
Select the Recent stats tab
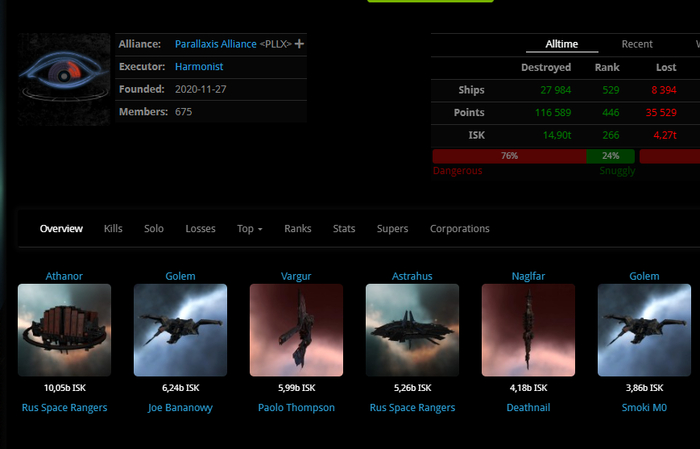tap(637, 44)
